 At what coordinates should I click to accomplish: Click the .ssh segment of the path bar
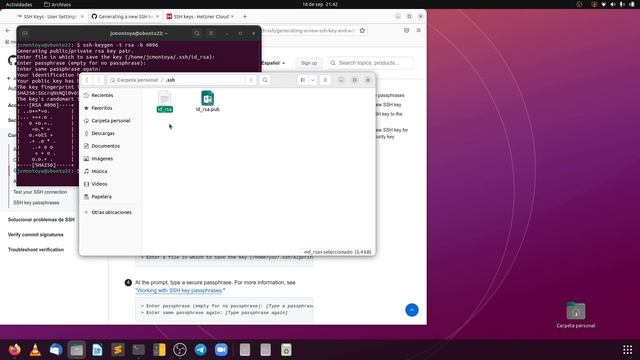[170, 80]
